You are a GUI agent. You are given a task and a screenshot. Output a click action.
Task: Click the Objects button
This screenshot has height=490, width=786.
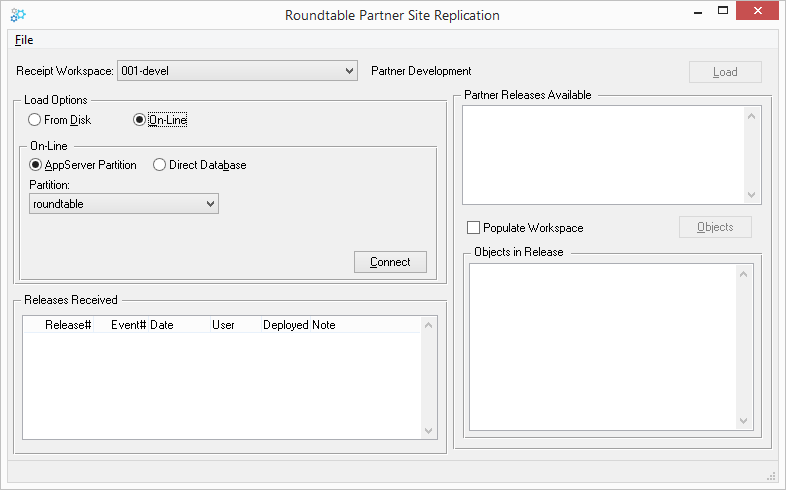click(715, 227)
